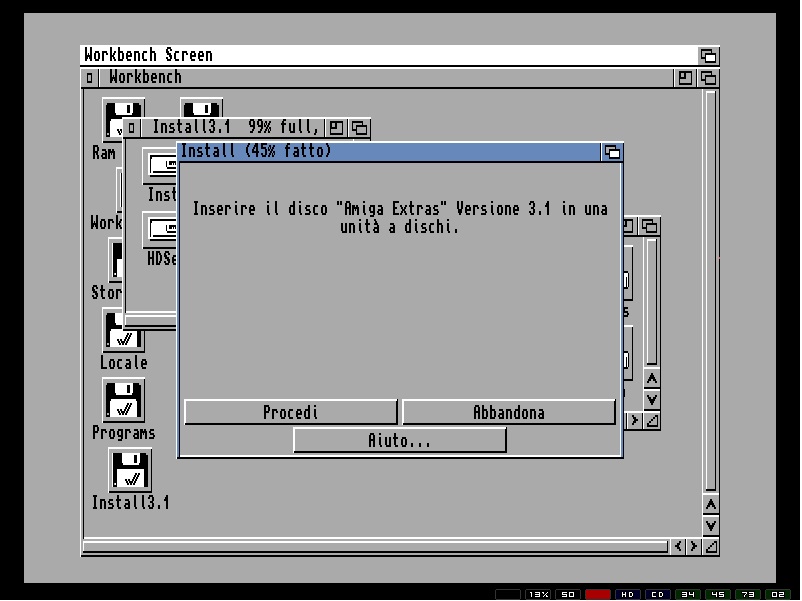The width and height of the screenshot is (802, 601).
Task: Click the floppy drive indicator showing 45
Action: tap(718, 594)
